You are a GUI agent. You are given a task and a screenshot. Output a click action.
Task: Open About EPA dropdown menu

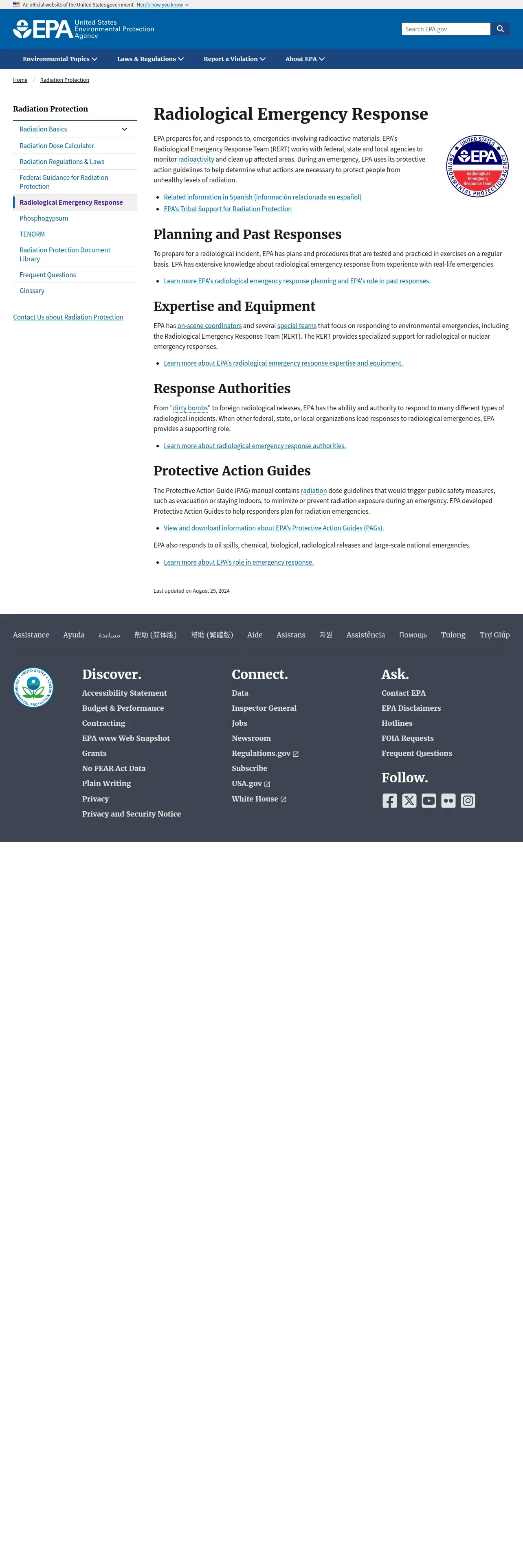pos(305,59)
